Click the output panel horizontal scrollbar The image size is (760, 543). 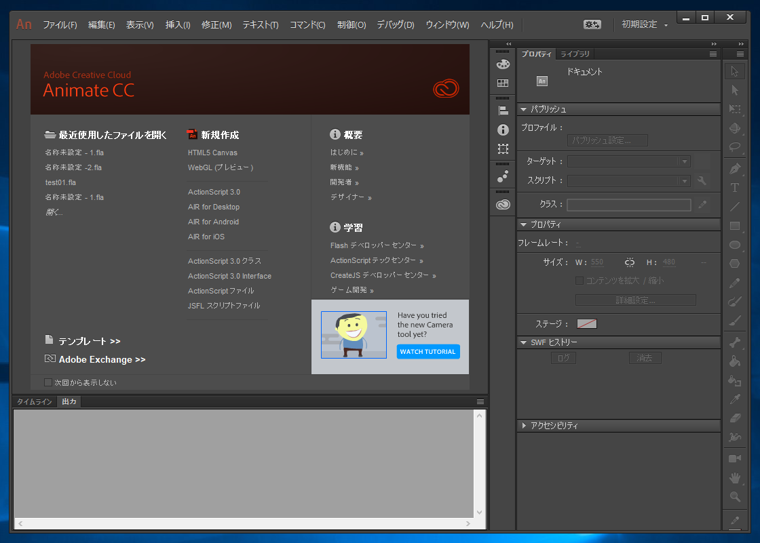tap(244, 523)
